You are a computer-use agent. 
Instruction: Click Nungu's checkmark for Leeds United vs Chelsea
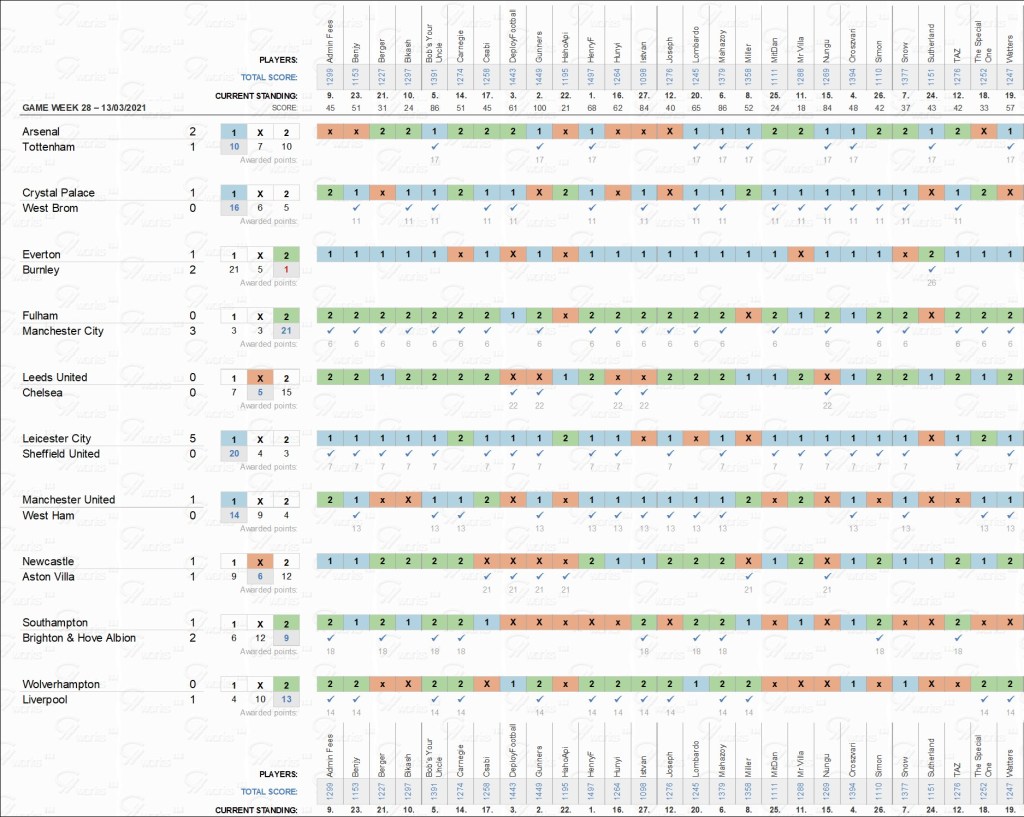click(827, 393)
